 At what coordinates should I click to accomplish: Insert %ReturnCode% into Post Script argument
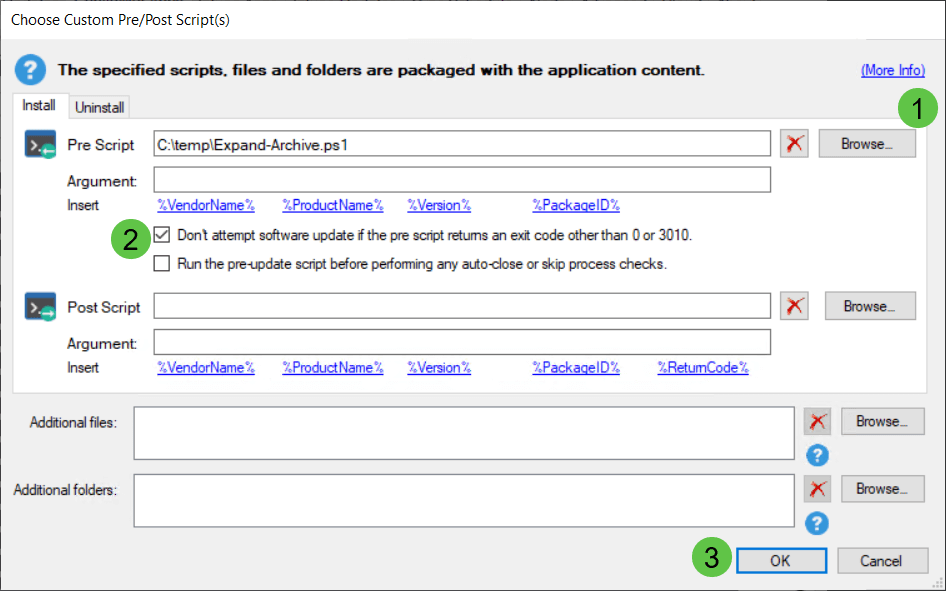coord(703,367)
